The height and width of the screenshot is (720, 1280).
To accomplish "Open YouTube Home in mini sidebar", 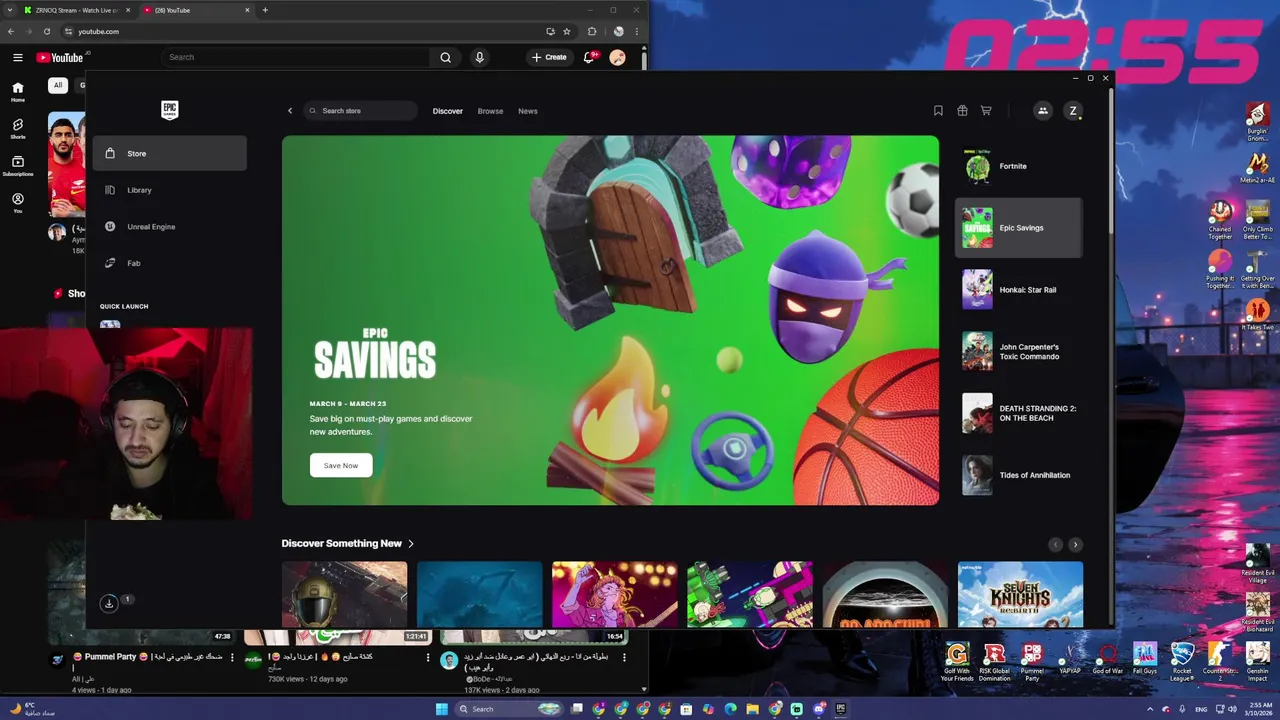I will click(x=18, y=92).
